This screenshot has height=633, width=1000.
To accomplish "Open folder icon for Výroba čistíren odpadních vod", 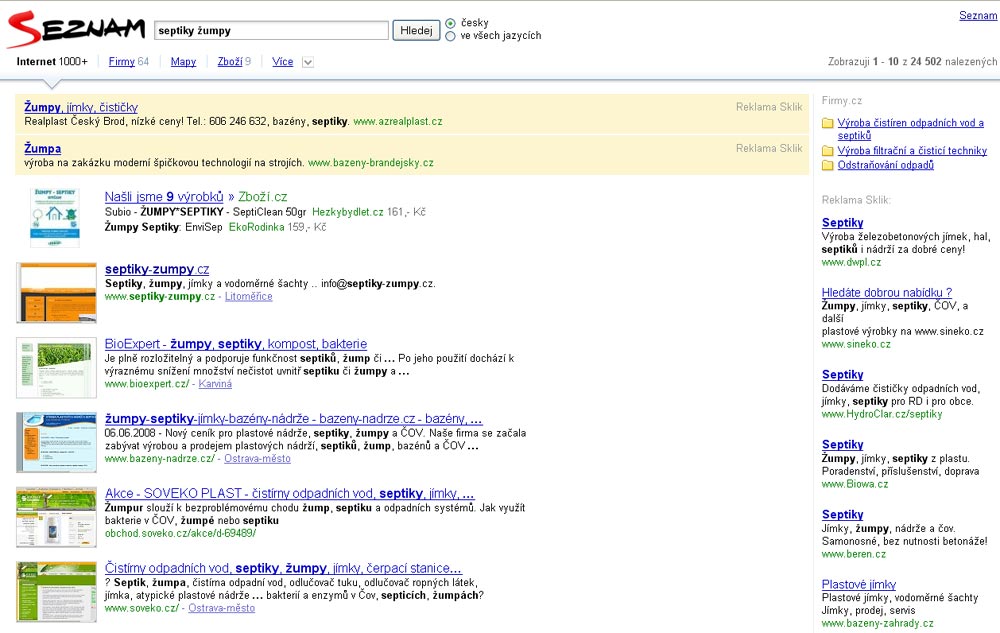I will coord(828,123).
